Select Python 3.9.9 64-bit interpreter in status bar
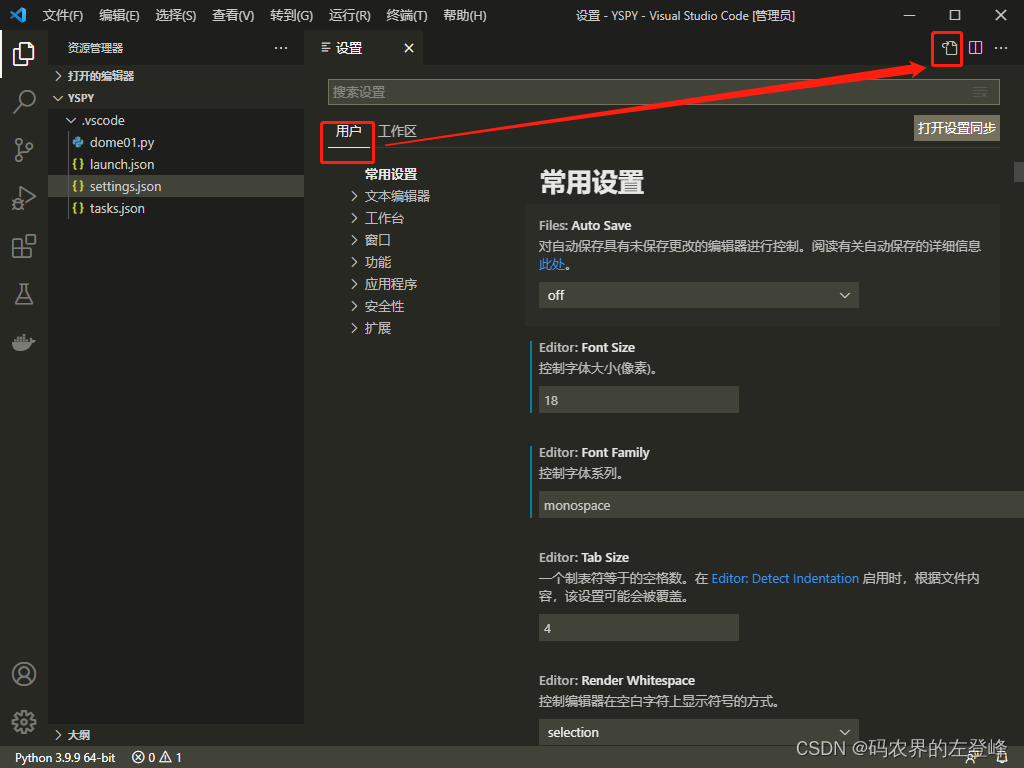The image size is (1024, 768). click(65, 758)
